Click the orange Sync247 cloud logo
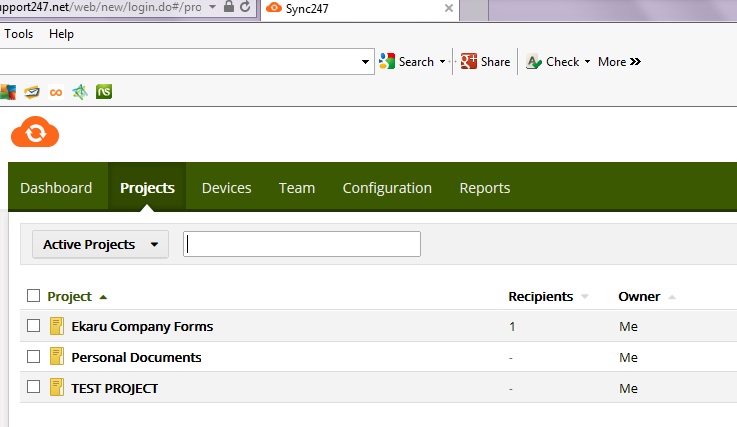 pyautogui.click(x=35, y=132)
